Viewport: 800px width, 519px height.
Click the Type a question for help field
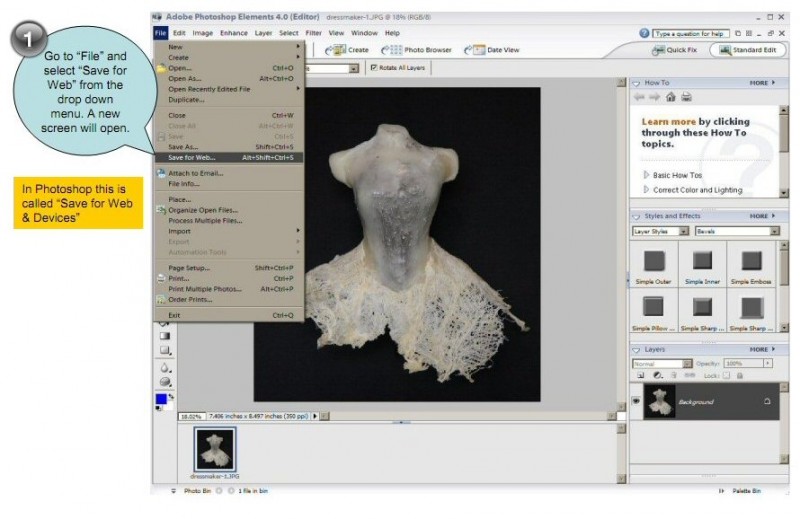coord(691,34)
